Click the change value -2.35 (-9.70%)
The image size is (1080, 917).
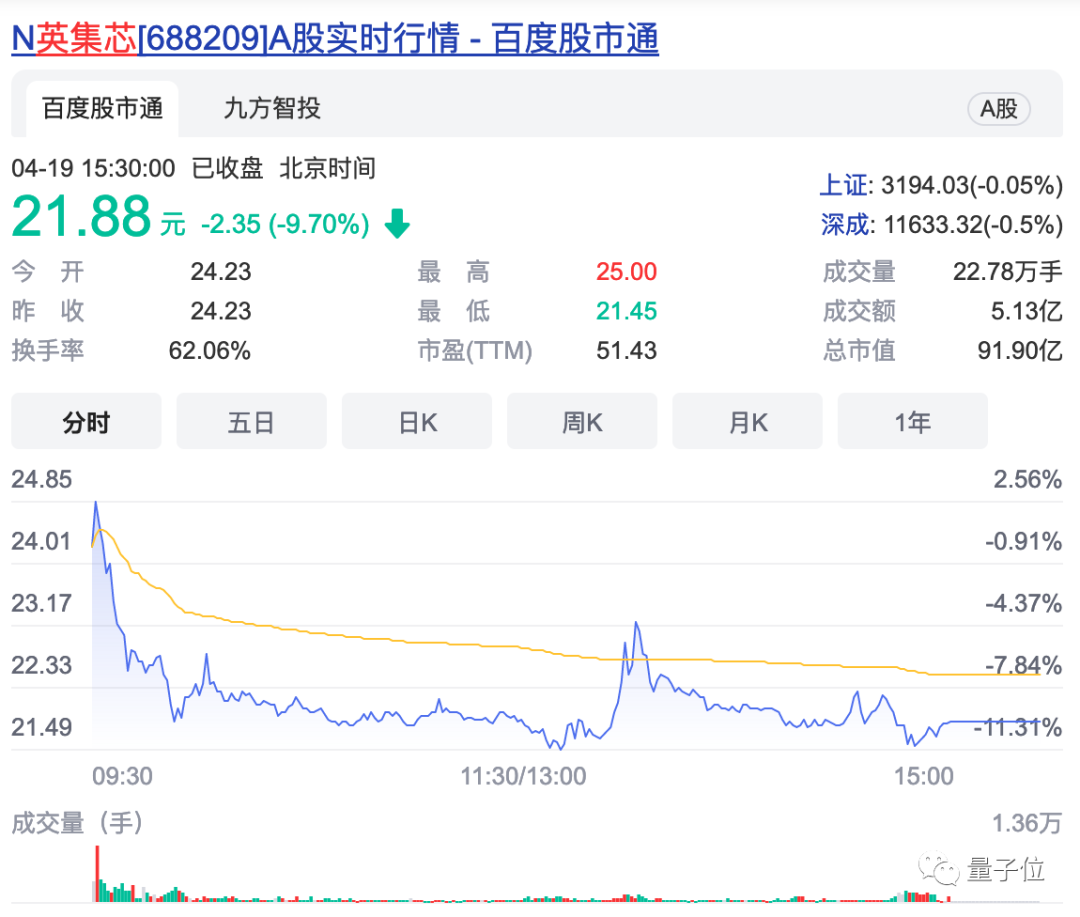(x=285, y=225)
